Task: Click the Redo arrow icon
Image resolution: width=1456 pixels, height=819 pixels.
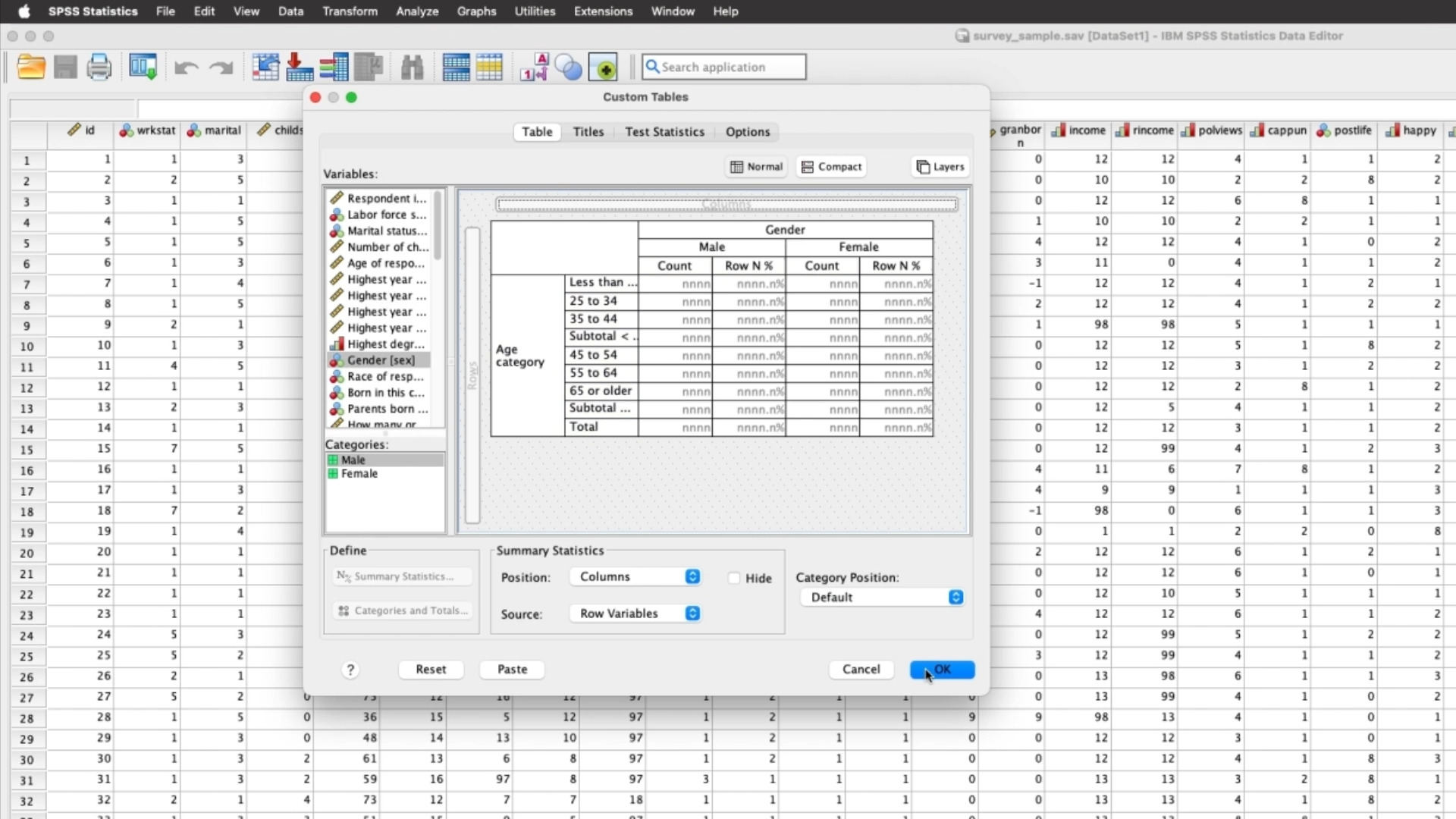Action: pos(221,67)
